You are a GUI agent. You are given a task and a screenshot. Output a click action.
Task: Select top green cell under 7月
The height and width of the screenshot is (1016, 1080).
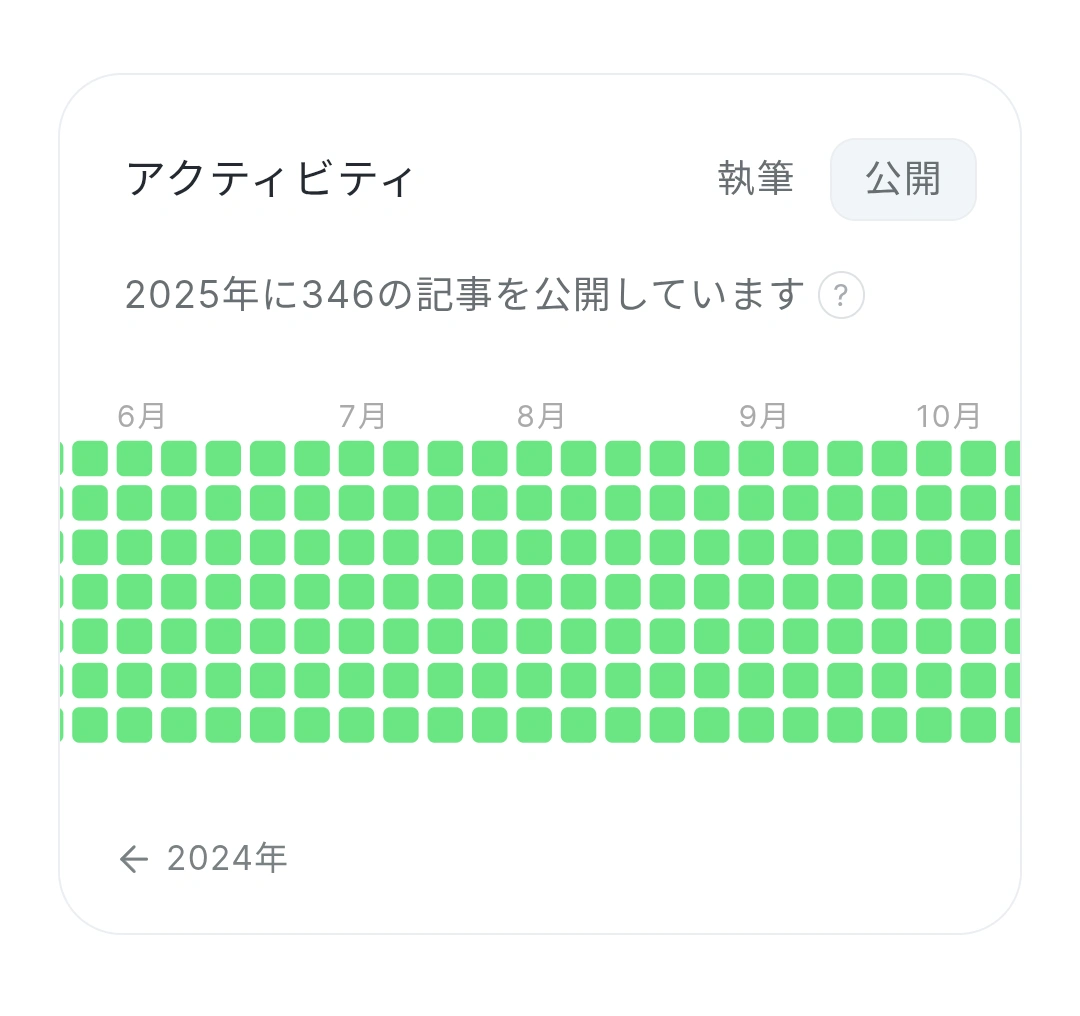click(x=356, y=458)
